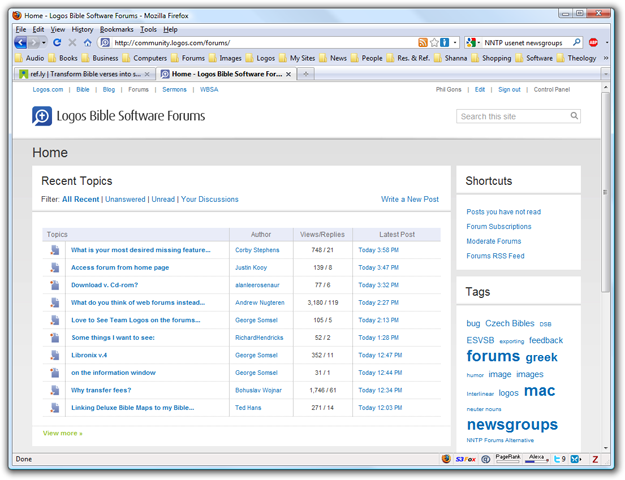Open topic What is your most desired missing feature
Viewport: 625px width, 480px height.
[141, 250]
